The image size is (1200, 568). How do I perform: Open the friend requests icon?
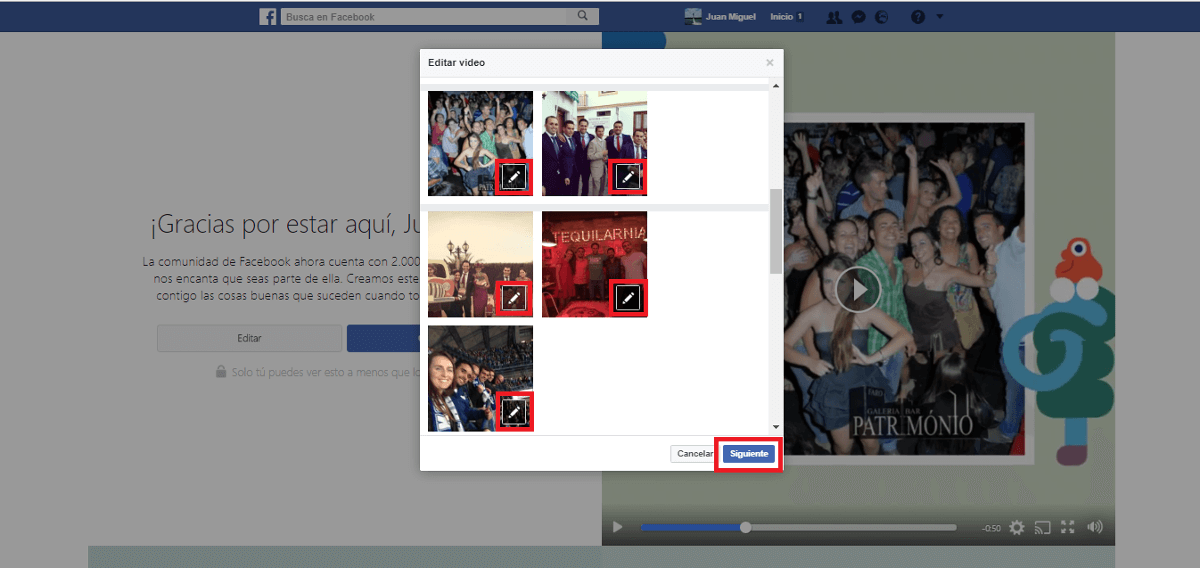pos(834,17)
